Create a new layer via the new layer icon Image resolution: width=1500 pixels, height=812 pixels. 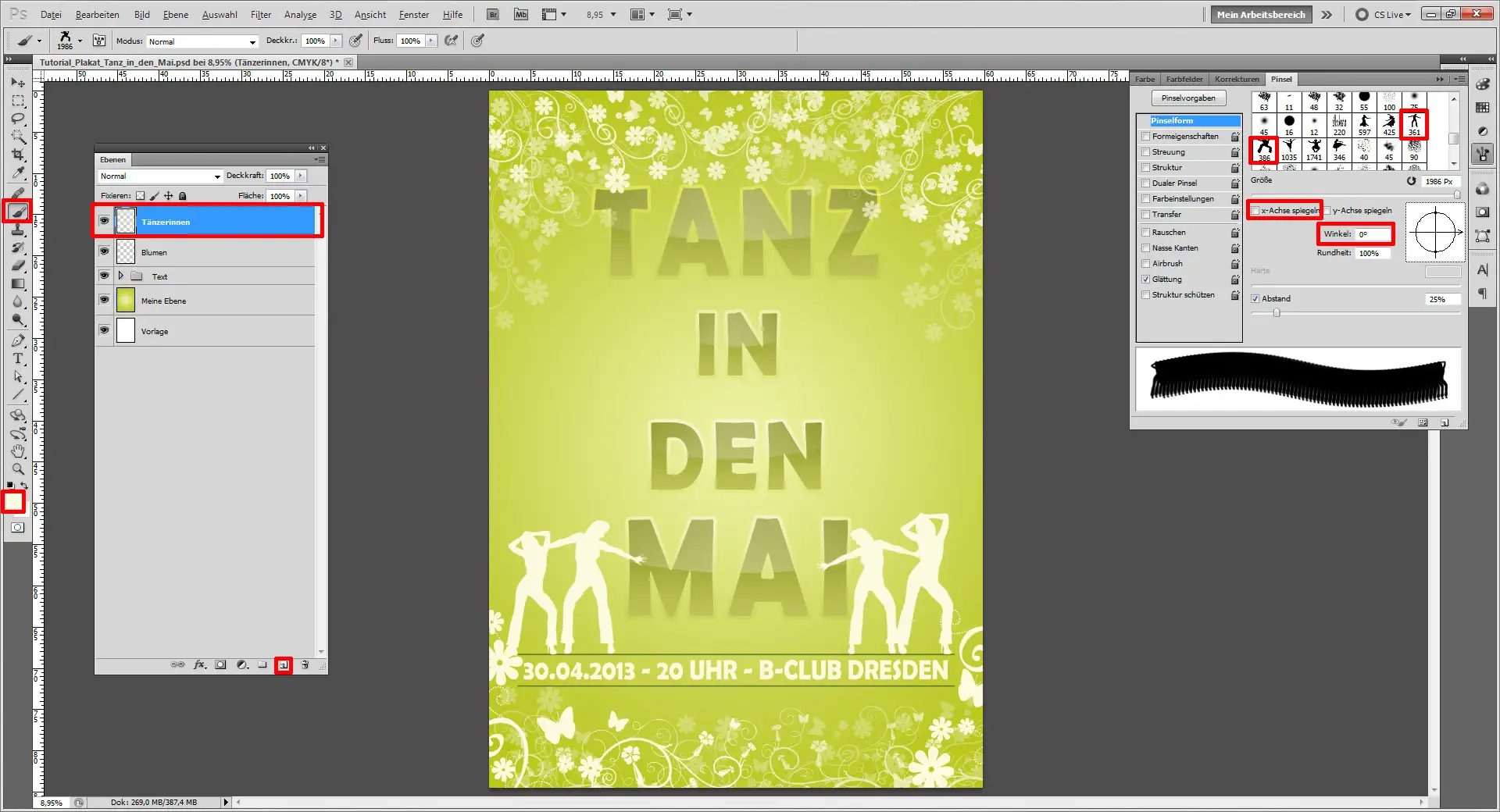coord(283,664)
